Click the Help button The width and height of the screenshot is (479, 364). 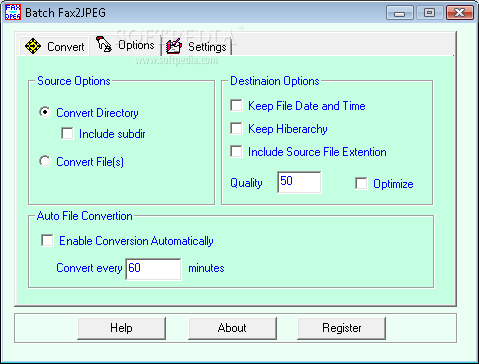121,328
